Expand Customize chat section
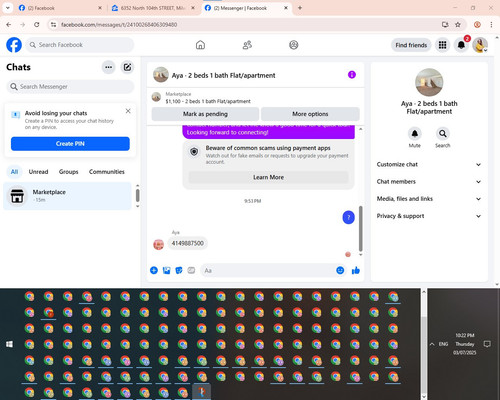This screenshot has height=400, width=500. click(x=429, y=164)
